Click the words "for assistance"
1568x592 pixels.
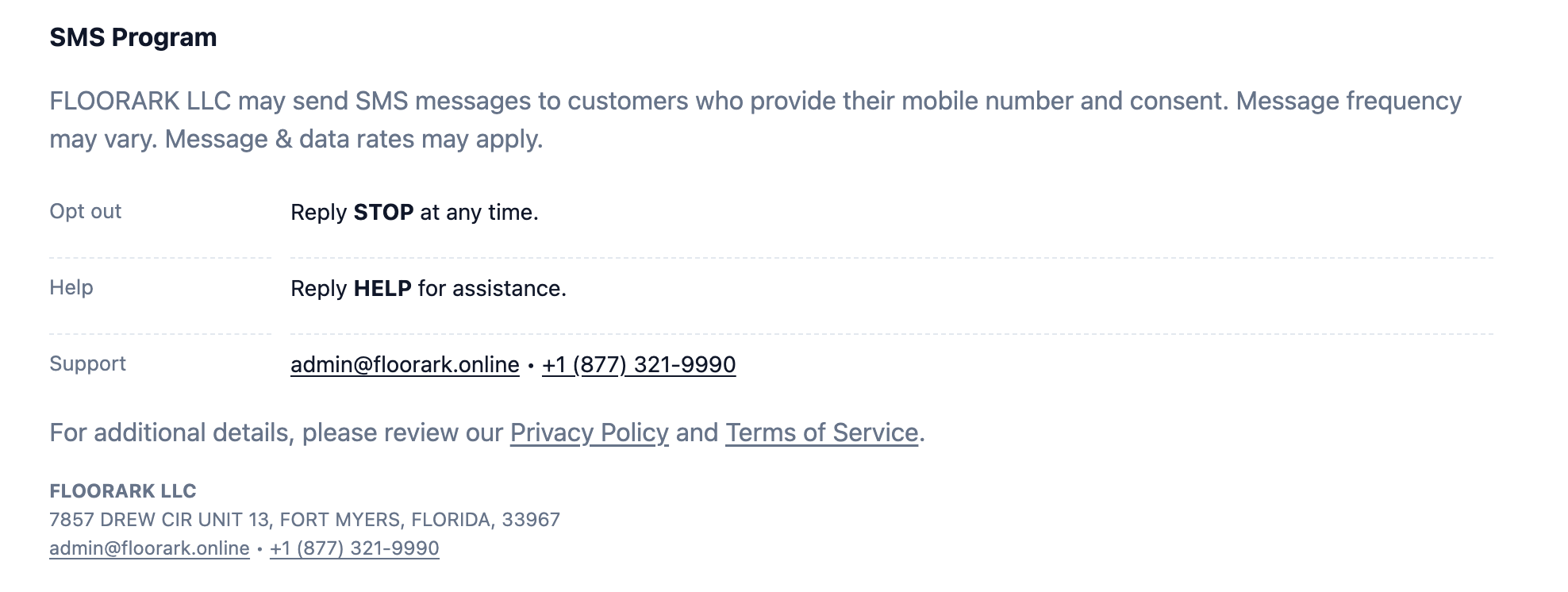point(491,288)
